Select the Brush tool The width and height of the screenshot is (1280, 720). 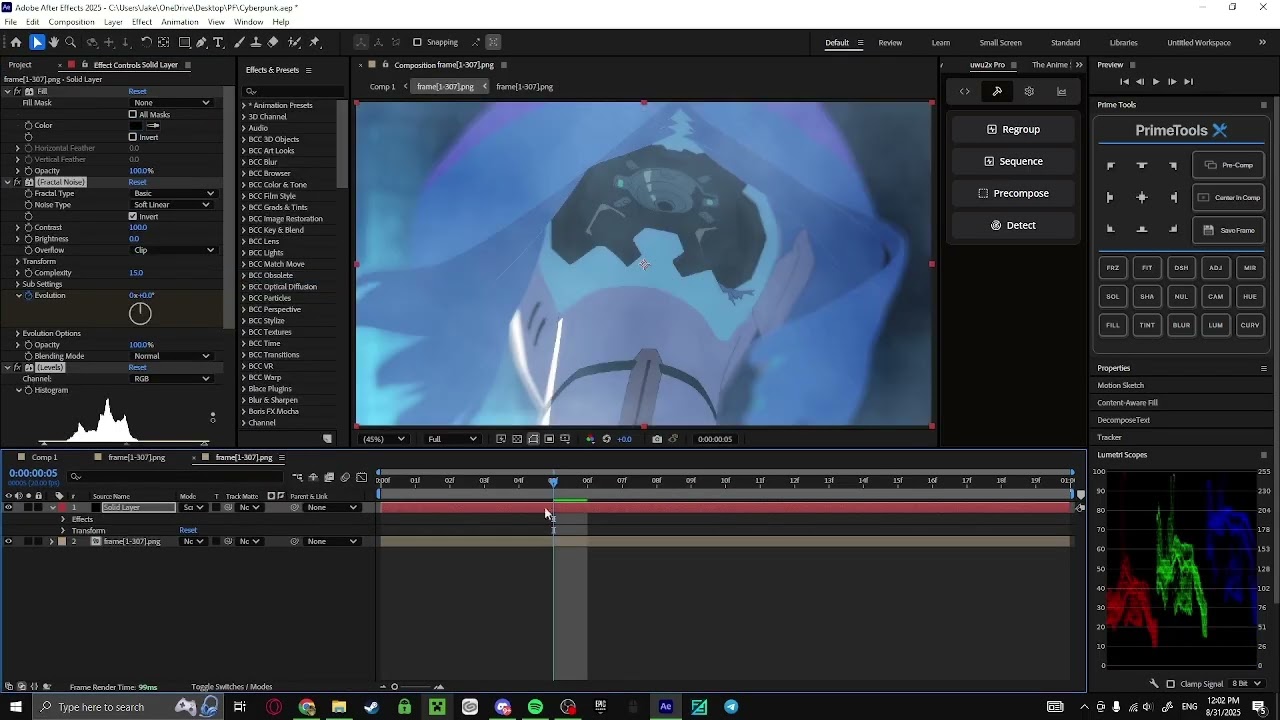239,42
